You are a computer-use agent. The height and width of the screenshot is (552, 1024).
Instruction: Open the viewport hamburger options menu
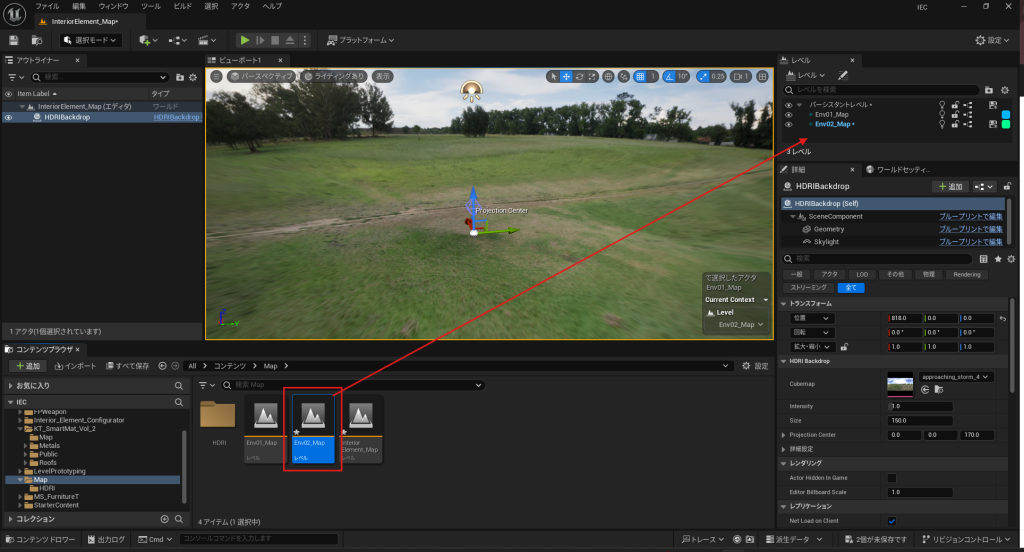(216, 76)
